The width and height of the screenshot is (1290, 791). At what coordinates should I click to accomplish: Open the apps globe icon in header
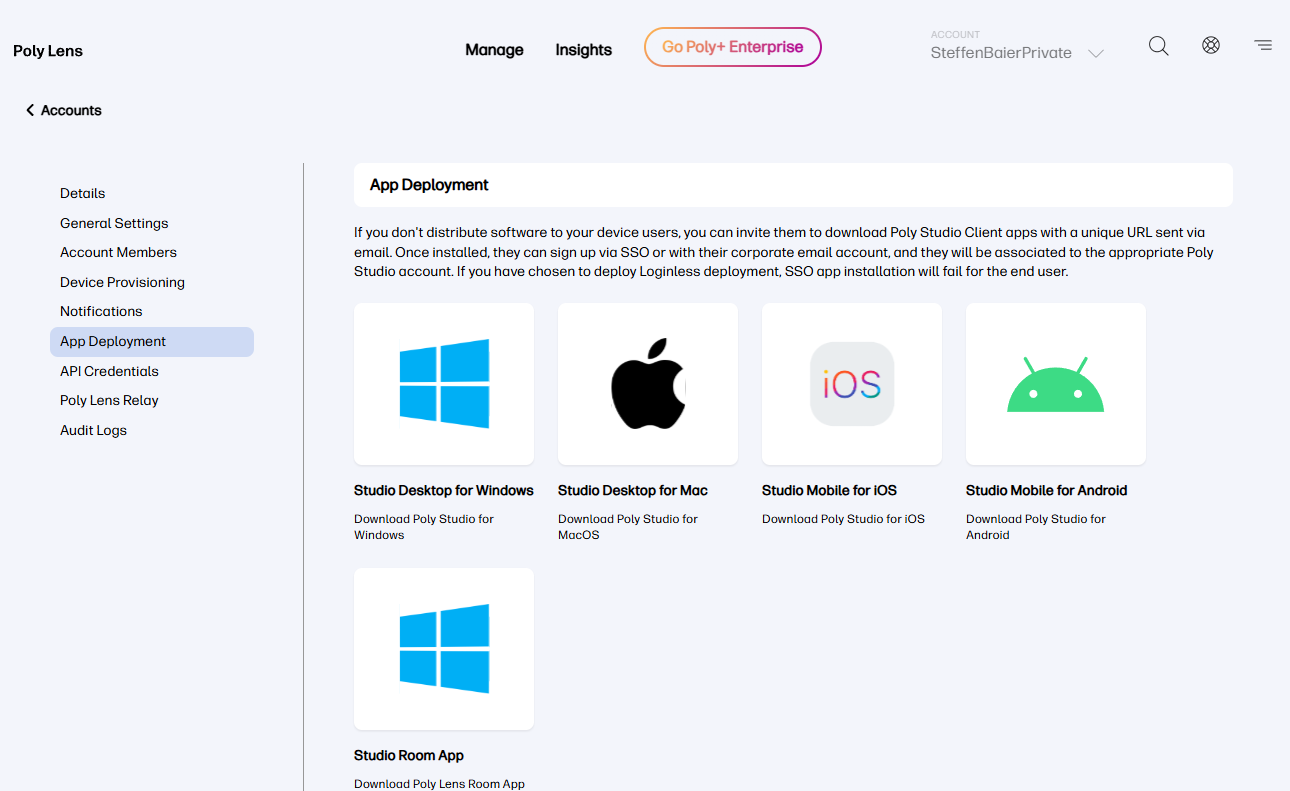point(1211,45)
